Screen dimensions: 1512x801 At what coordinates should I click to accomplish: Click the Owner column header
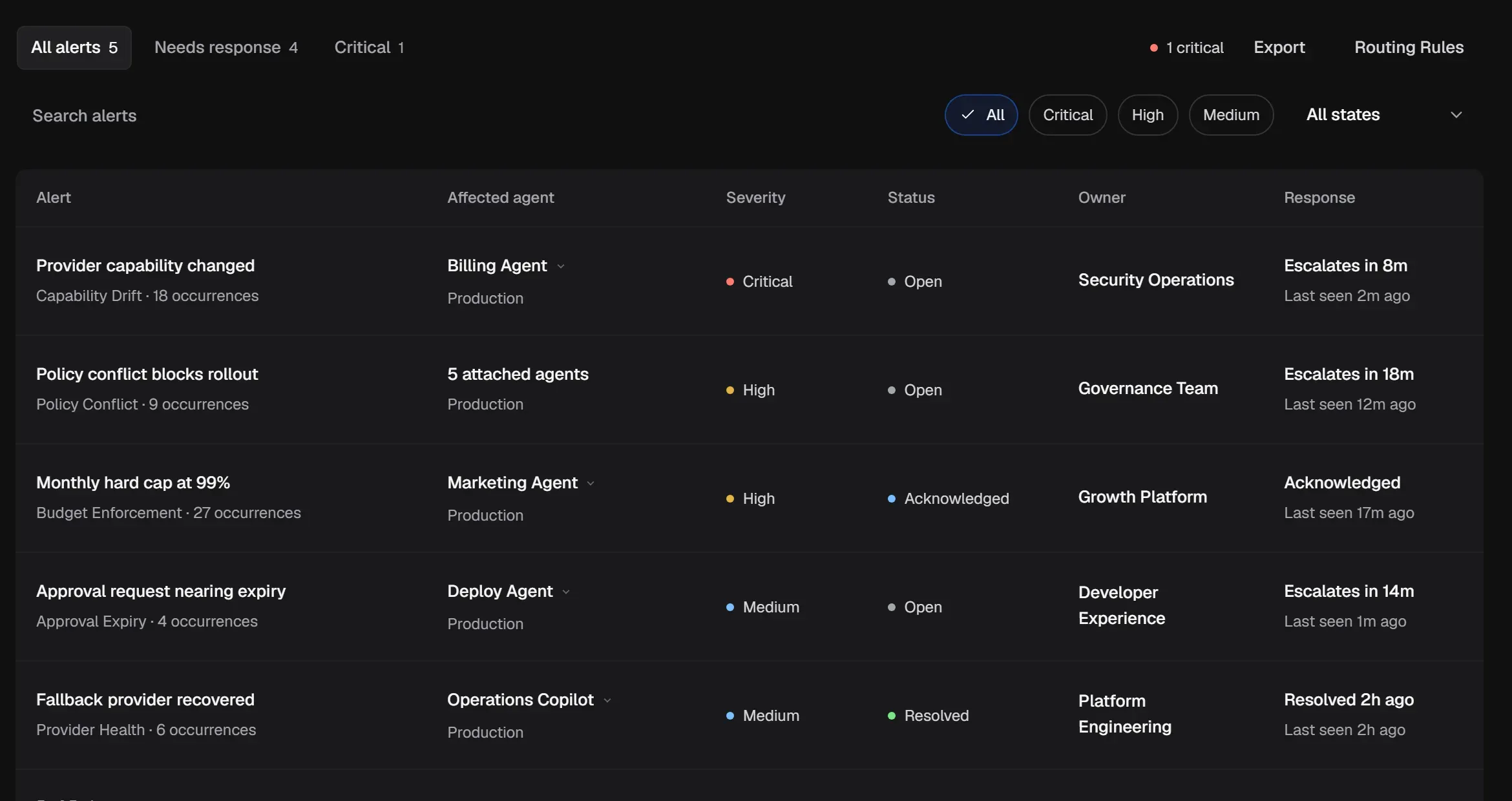point(1102,198)
